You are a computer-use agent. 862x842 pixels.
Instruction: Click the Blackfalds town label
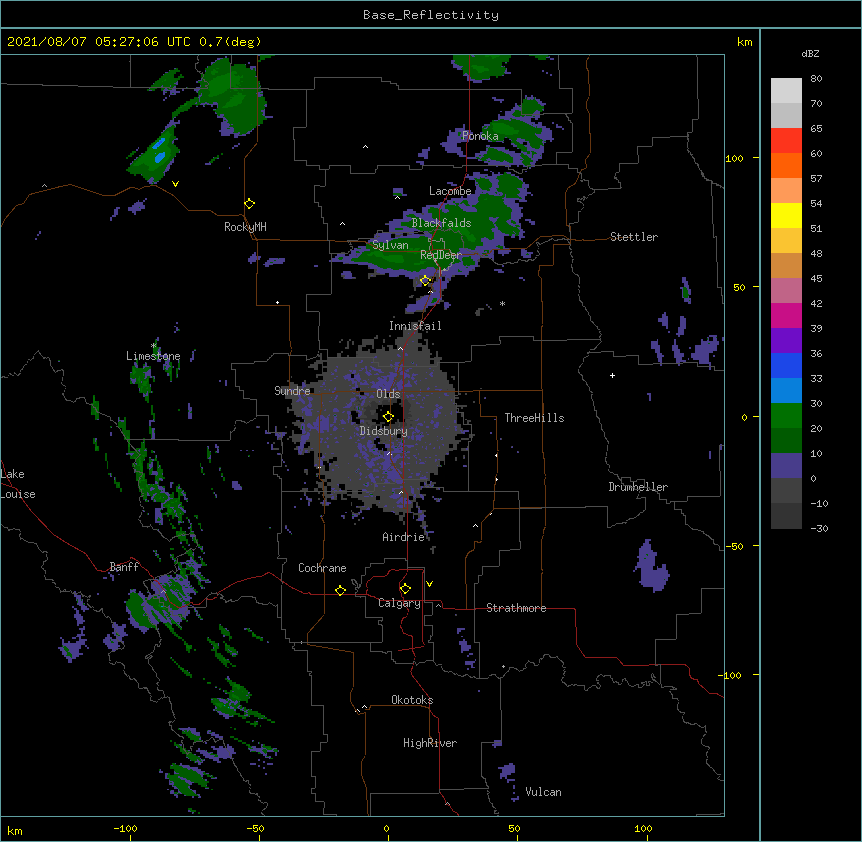click(441, 223)
